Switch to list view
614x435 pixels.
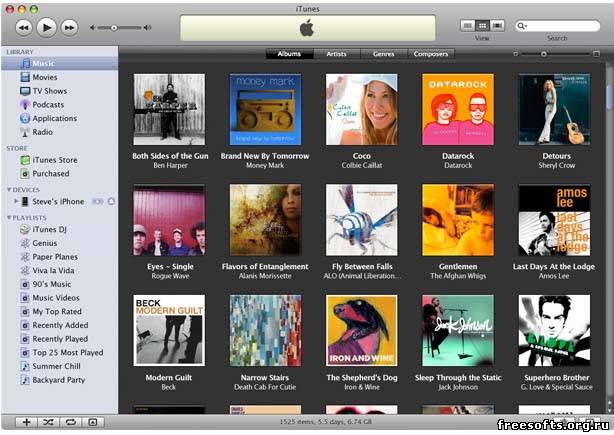pyautogui.click(x=467, y=25)
